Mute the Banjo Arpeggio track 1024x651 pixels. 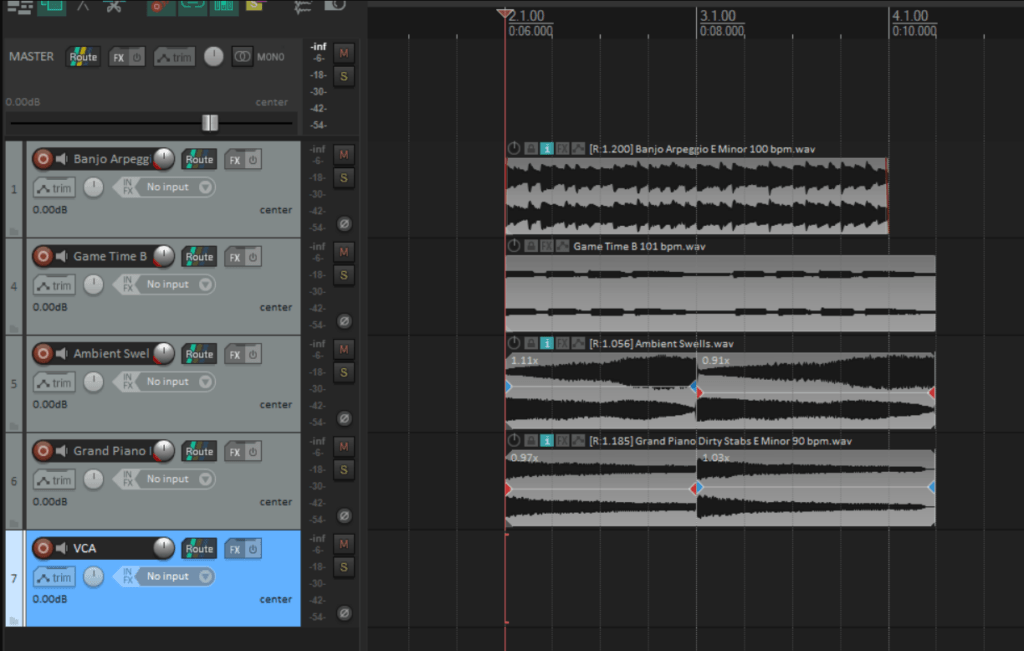pyautogui.click(x=344, y=155)
